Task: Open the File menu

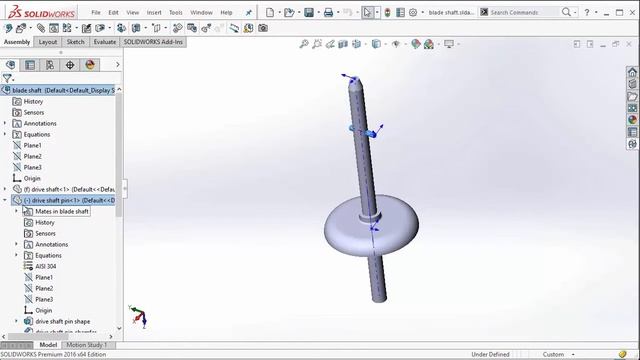Action: (x=96, y=13)
